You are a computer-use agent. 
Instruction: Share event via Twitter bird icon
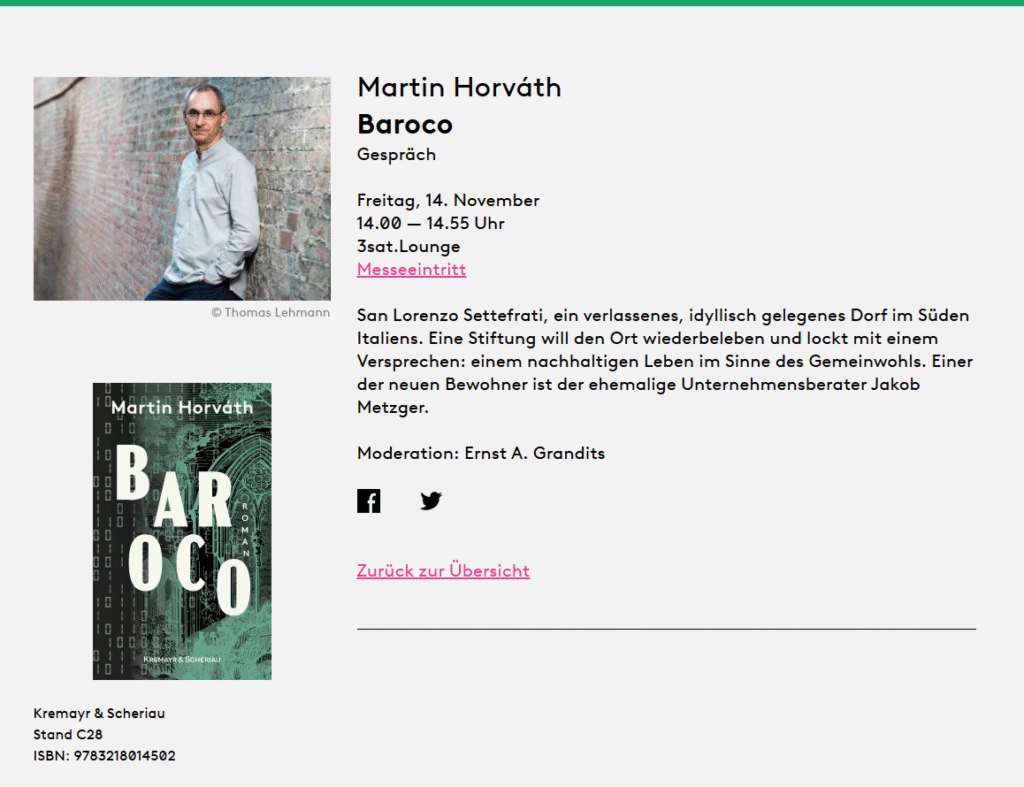[431, 501]
